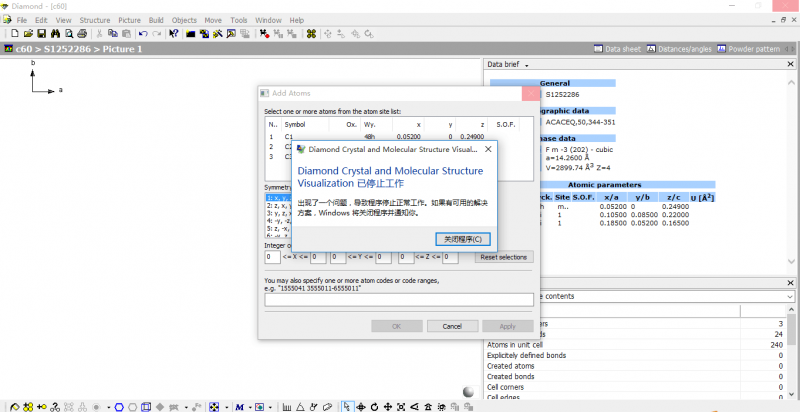The height and width of the screenshot is (412, 800).
Task: Click Cancel in the Add Atoms dialog
Action: coord(452,326)
